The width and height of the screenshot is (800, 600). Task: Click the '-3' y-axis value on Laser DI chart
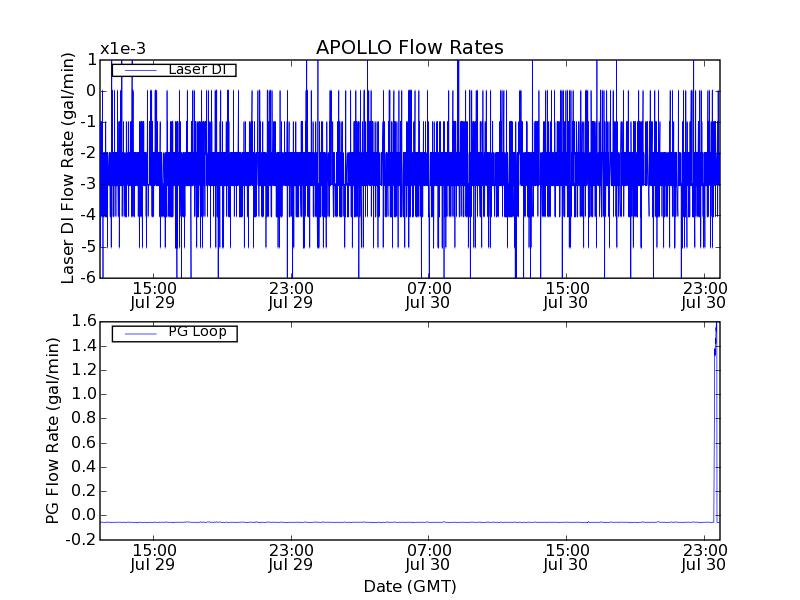coord(88,184)
